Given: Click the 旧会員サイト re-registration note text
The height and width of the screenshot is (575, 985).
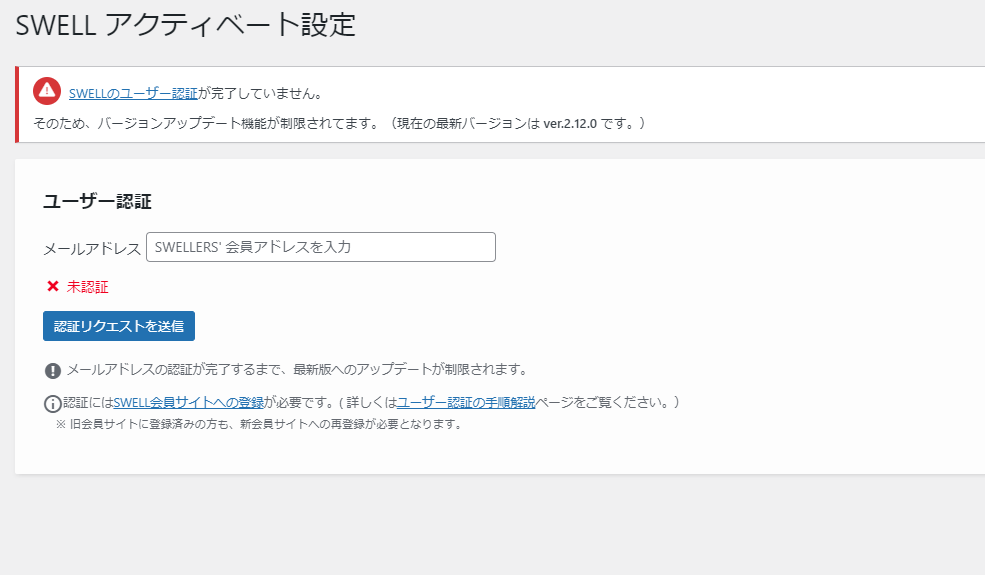Looking at the screenshot, I should click(259, 424).
